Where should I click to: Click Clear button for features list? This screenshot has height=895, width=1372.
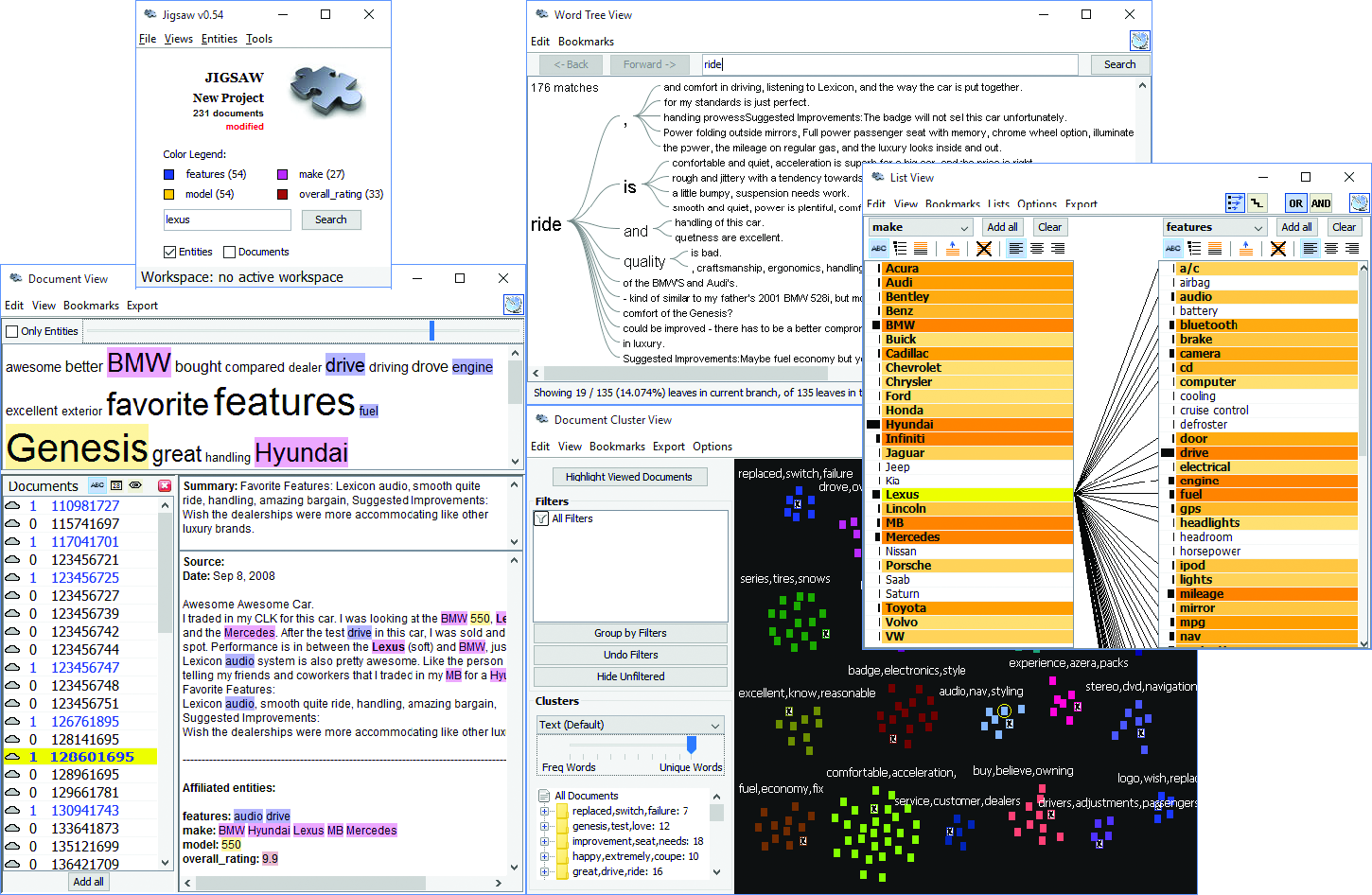(x=1345, y=227)
